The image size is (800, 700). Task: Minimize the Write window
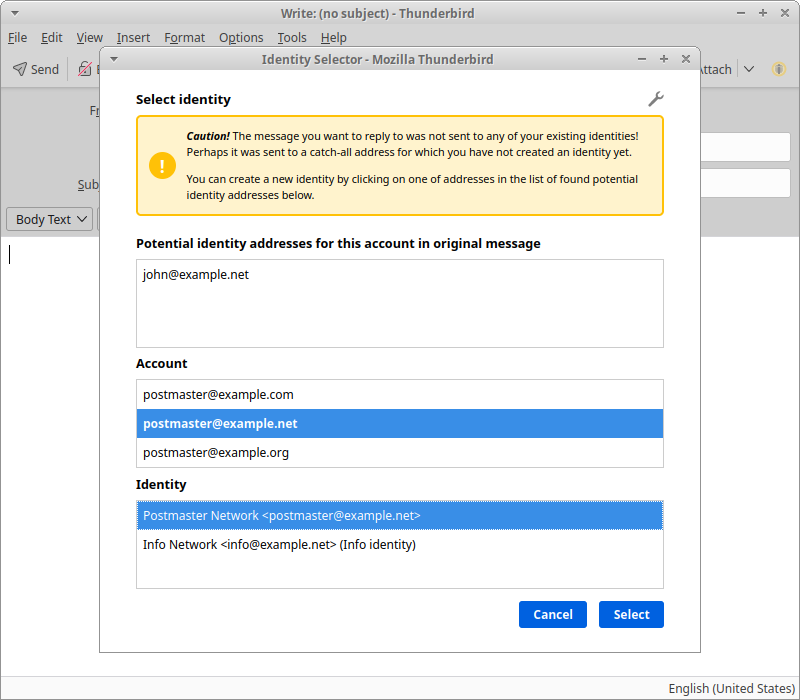741,13
